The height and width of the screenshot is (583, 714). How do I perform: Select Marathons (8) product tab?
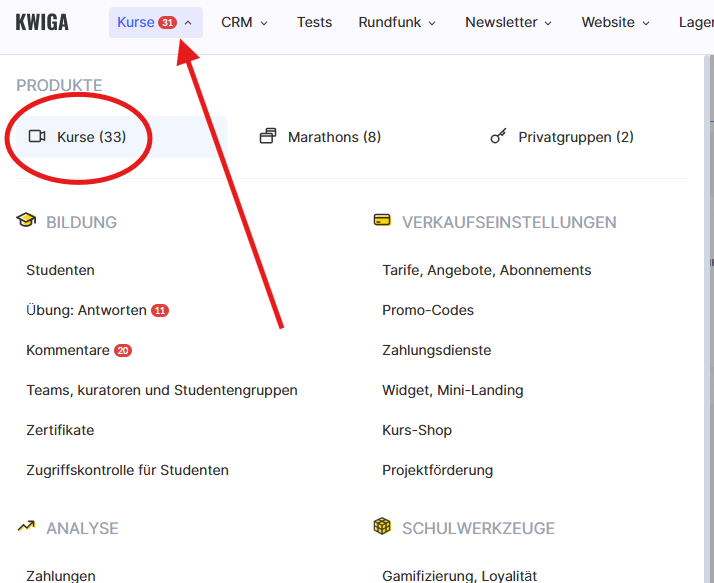coord(333,137)
